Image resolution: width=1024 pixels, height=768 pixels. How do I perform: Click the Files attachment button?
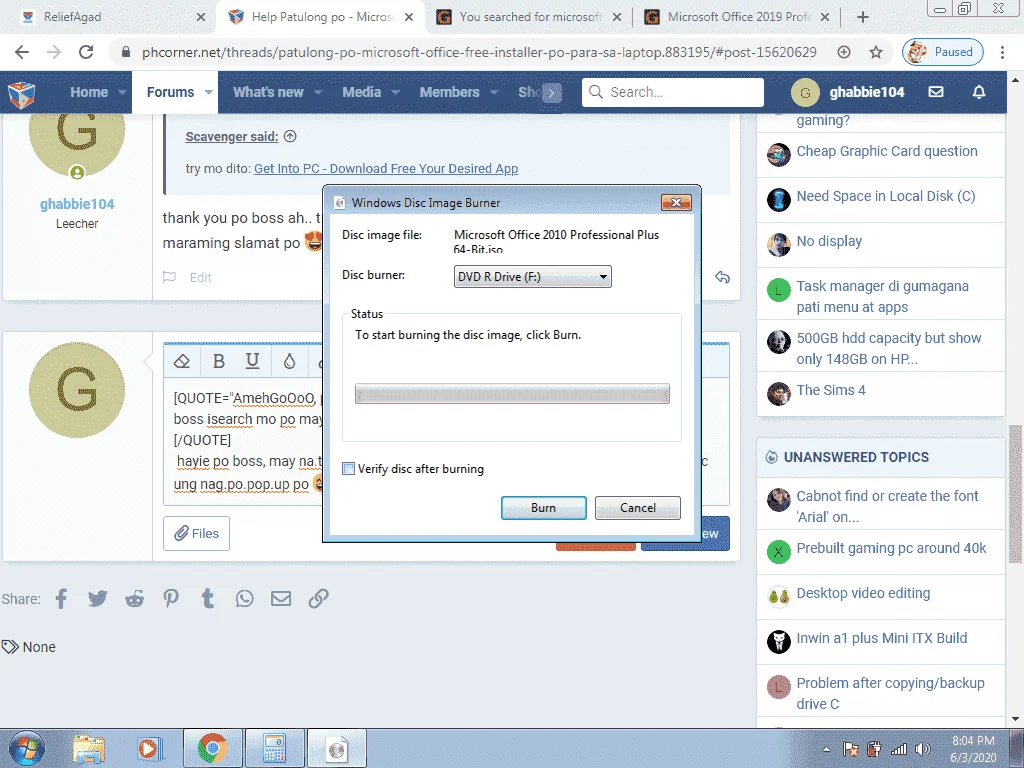coord(197,534)
